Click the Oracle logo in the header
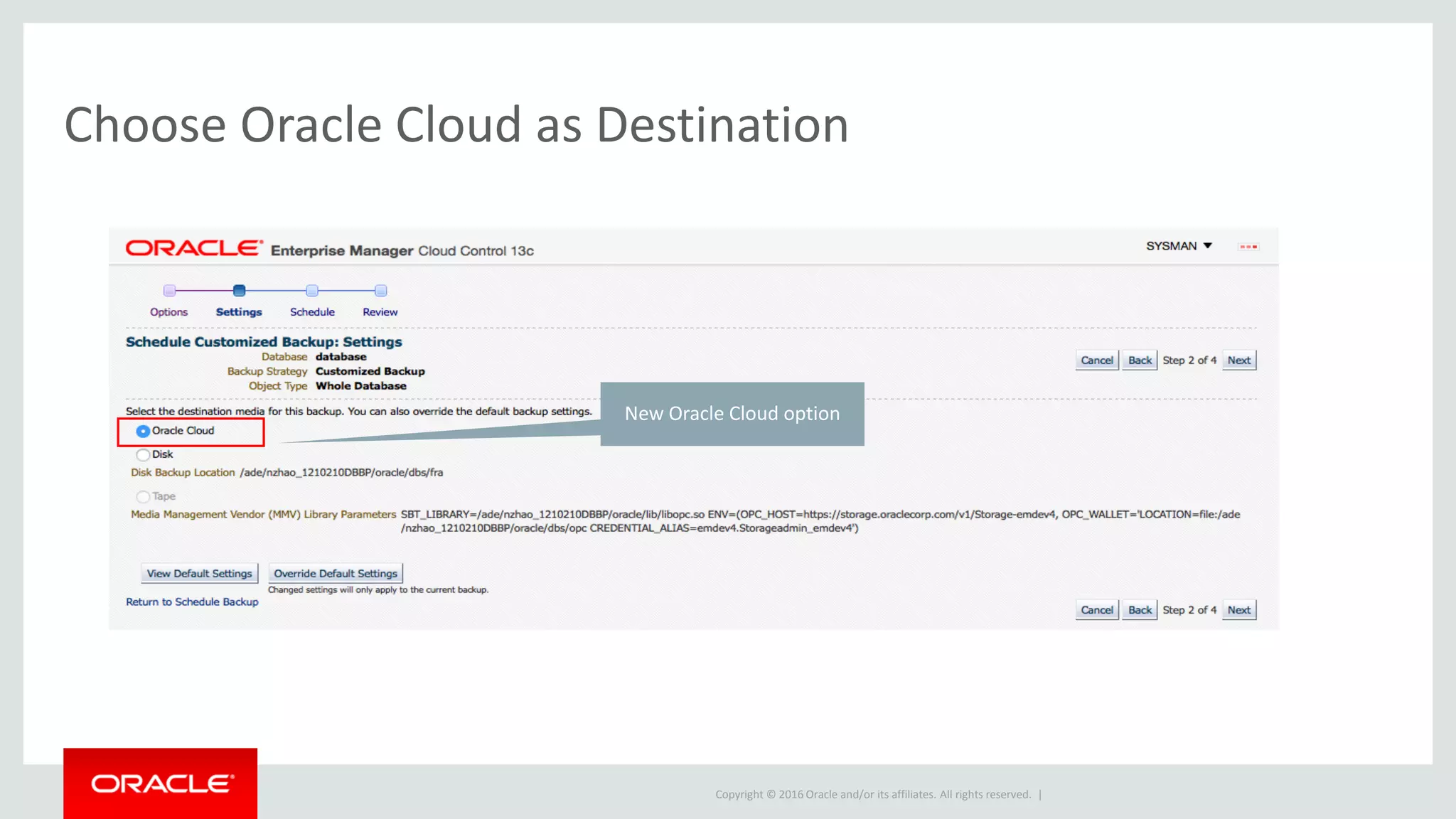 coord(194,248)
